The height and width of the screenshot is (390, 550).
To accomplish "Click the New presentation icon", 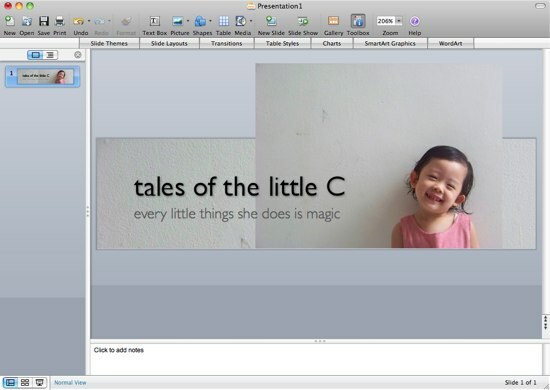I will click(x=10, y=21).
